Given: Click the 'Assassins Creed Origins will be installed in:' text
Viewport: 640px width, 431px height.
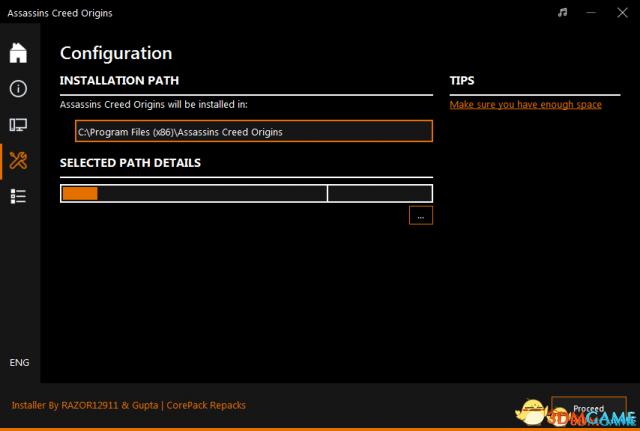Looking at the screenshot, I should tap(153, 104).
